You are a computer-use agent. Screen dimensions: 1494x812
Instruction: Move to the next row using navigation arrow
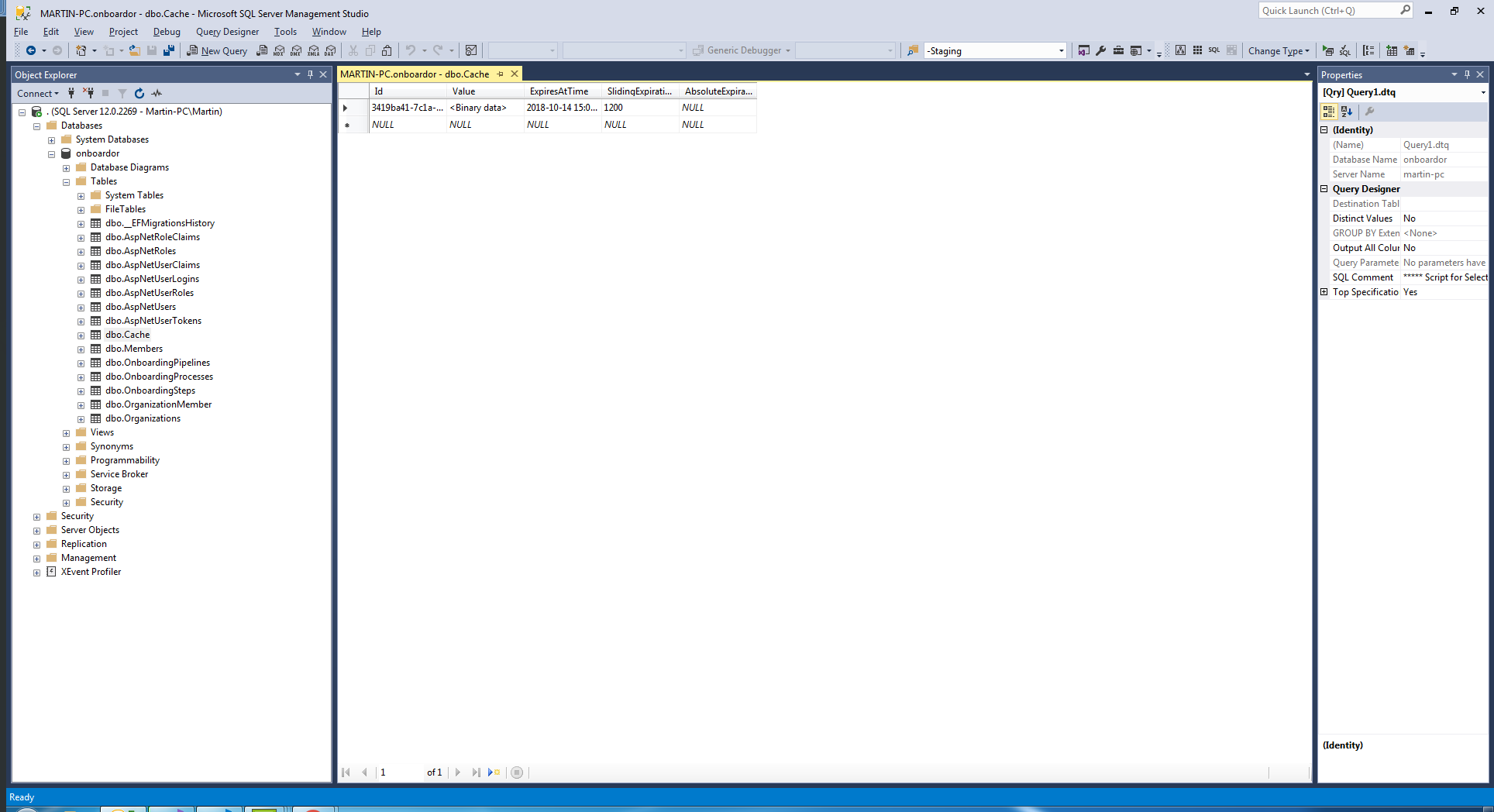pyautogui.click(x=457, y=772)
